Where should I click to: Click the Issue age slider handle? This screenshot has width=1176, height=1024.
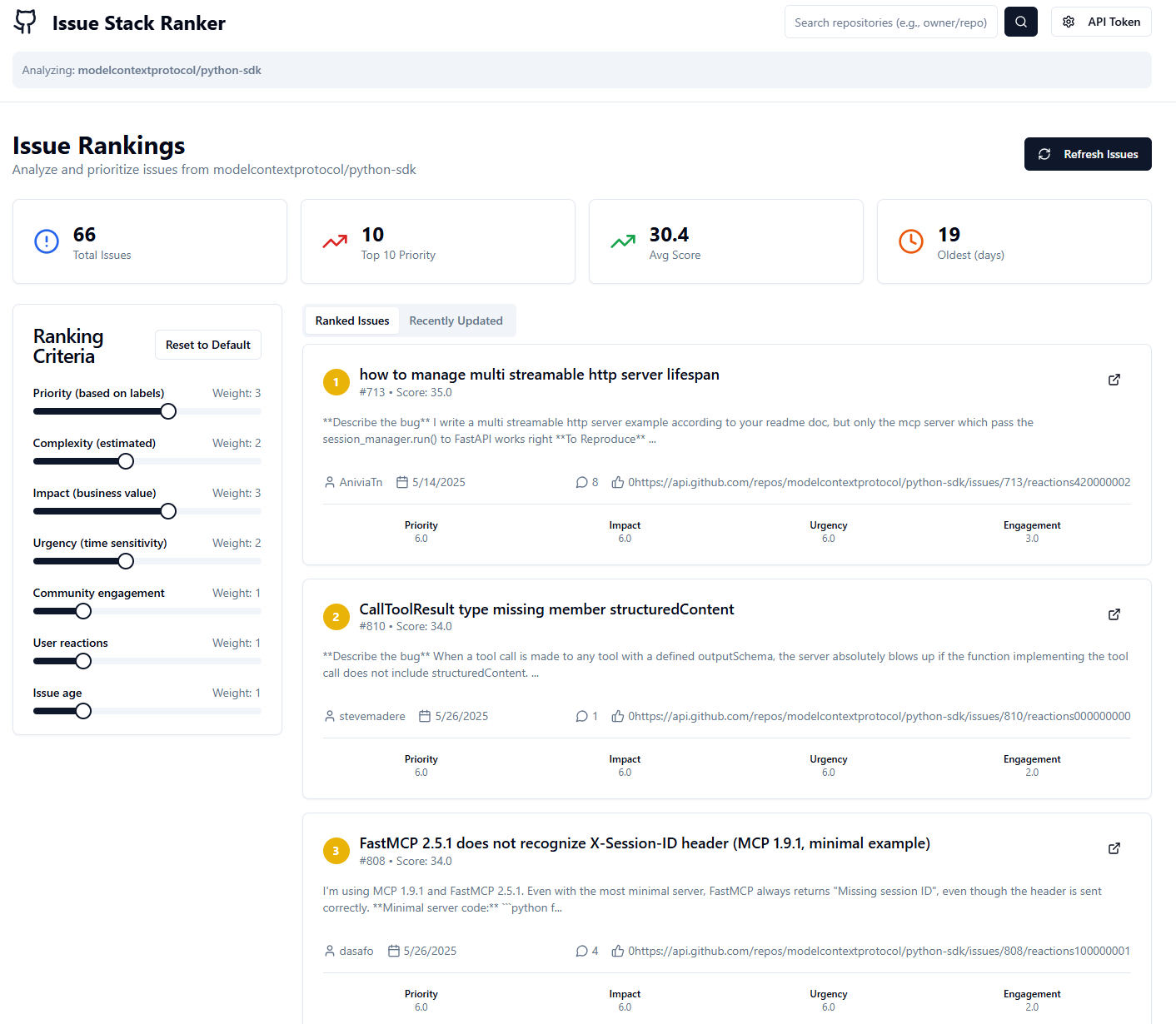coord(83,711)
